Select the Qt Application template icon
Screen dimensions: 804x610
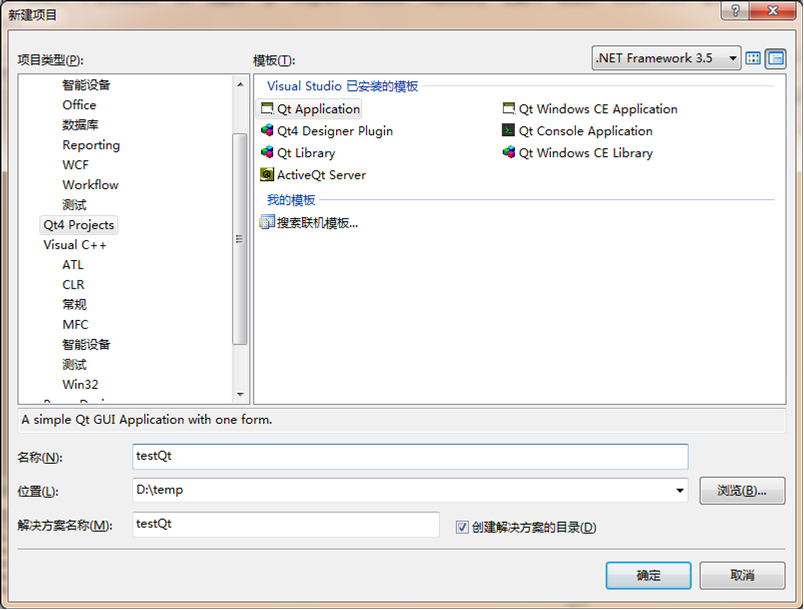point(267,109)
